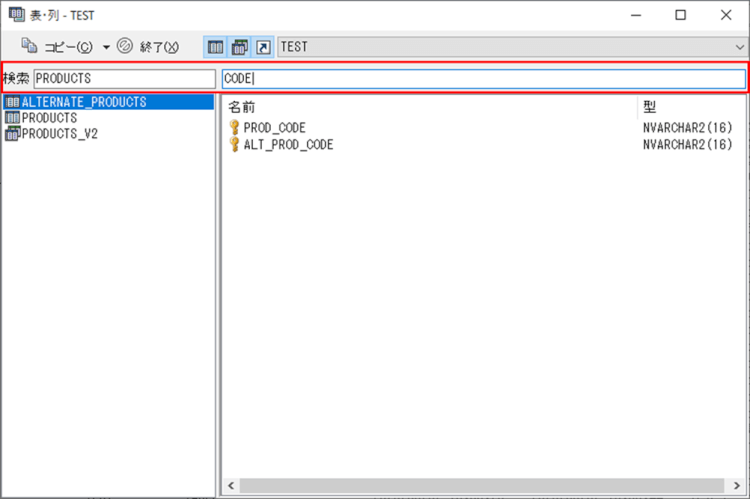Click the ALT_PROD_CODE key icon
The width and height of the screenshot is (750, 499).
234,144
